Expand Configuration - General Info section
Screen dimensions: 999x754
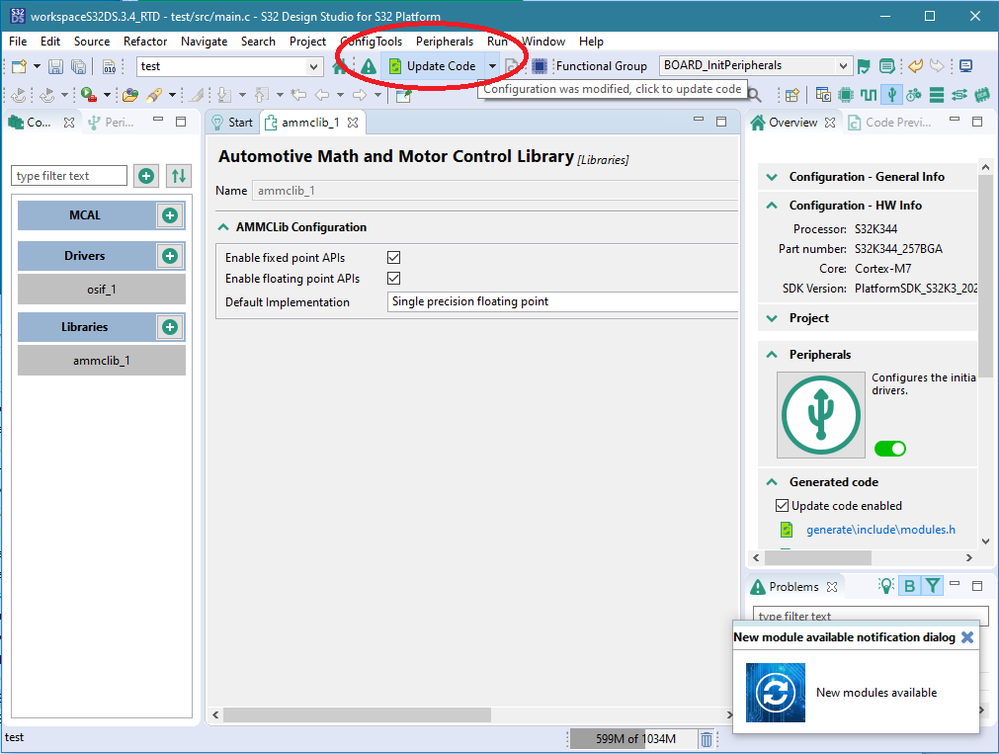772,177
